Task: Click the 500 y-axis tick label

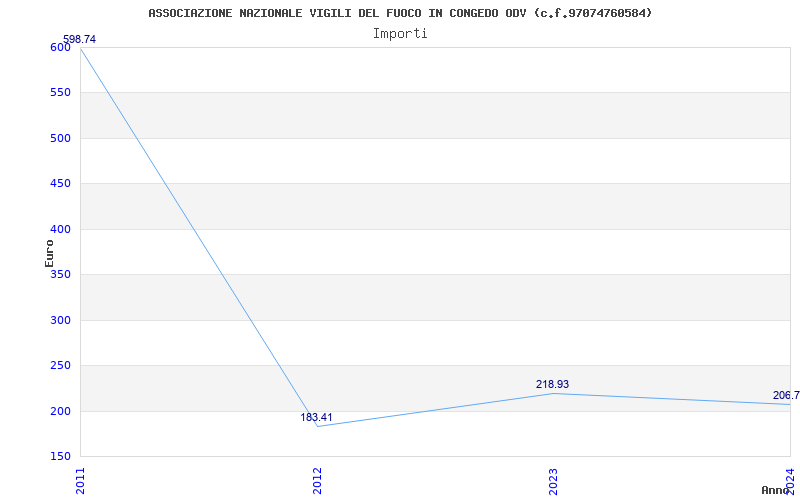Action: coord(60,138)
